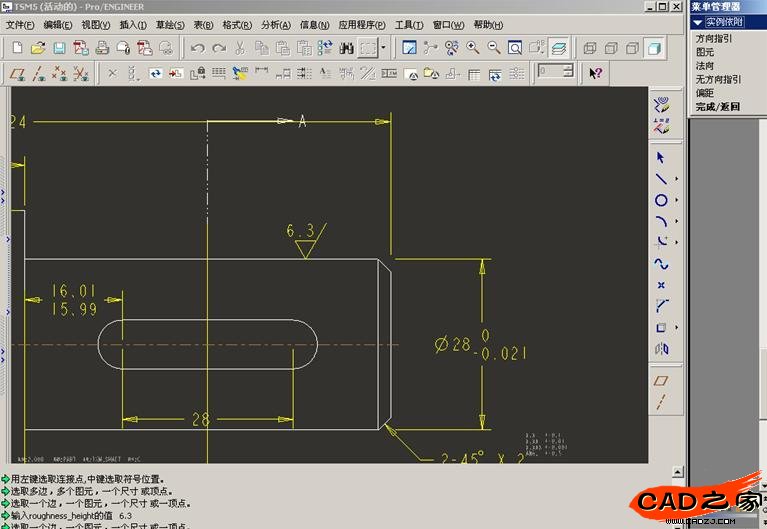Screen dimensions: 767x529
Task: Open a file with the folder icon
Action: [38, 47]
